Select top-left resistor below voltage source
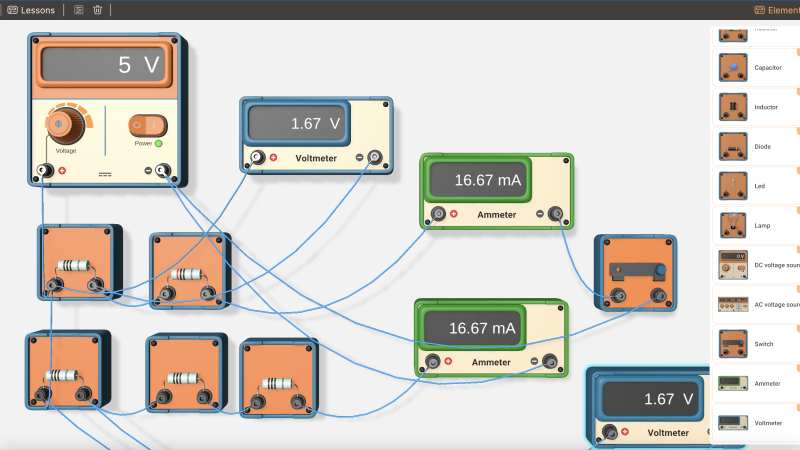Screen dimensions: 800x450 pos(79,262)
